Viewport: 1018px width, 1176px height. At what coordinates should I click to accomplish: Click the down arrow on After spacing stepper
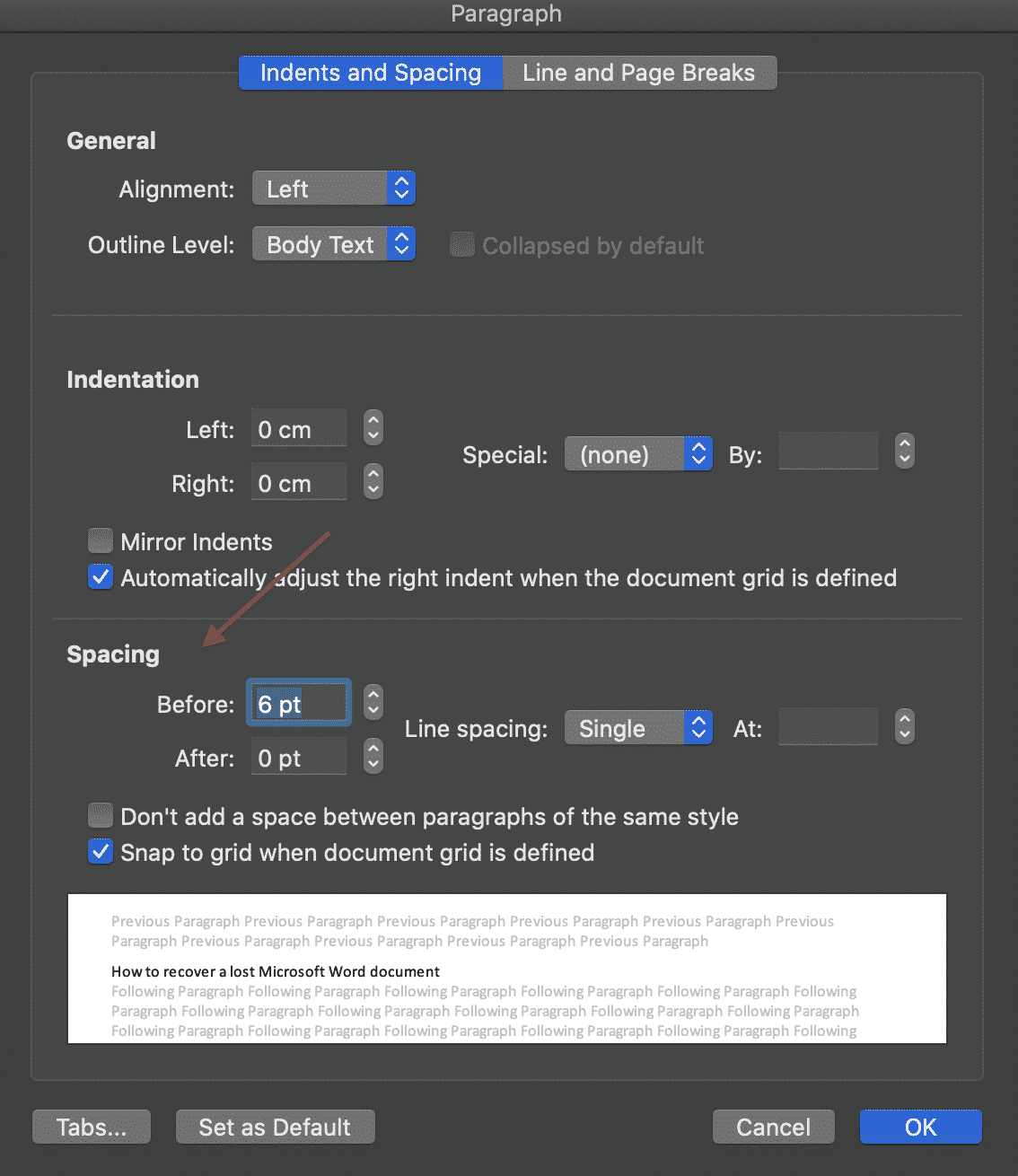tap(373, 763)
